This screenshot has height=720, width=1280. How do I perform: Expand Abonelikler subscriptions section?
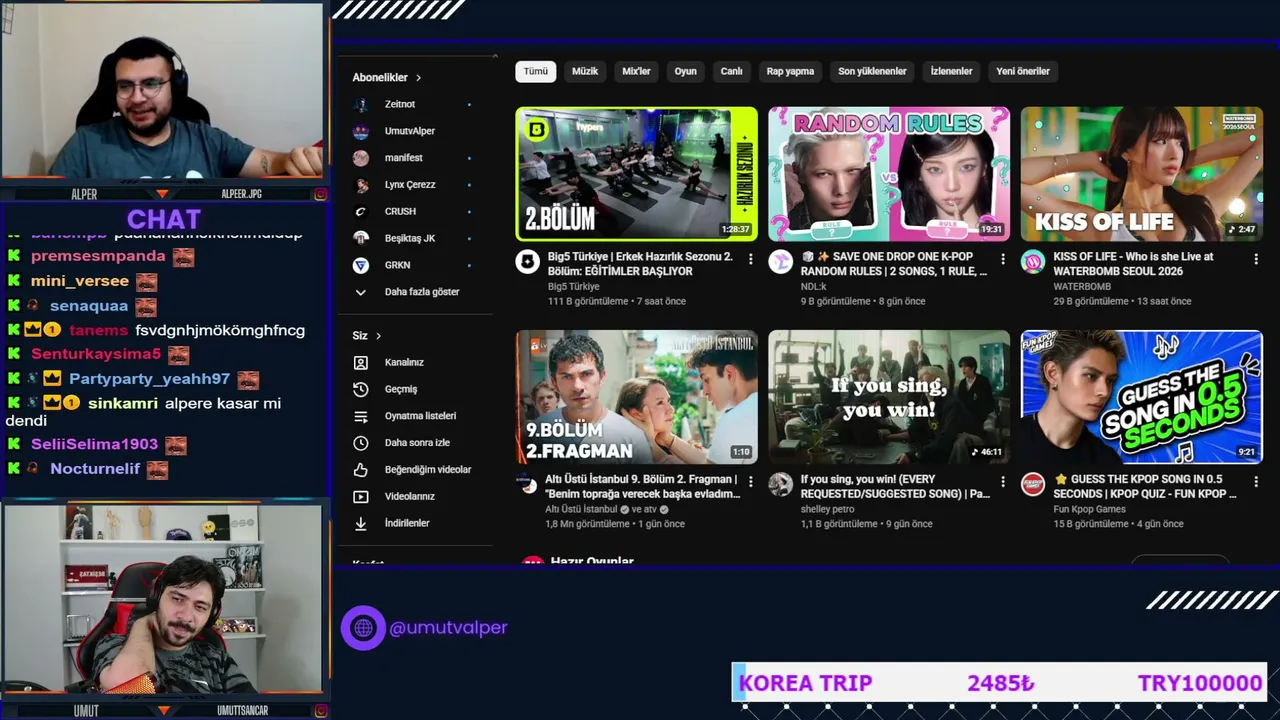click(418, 77)
